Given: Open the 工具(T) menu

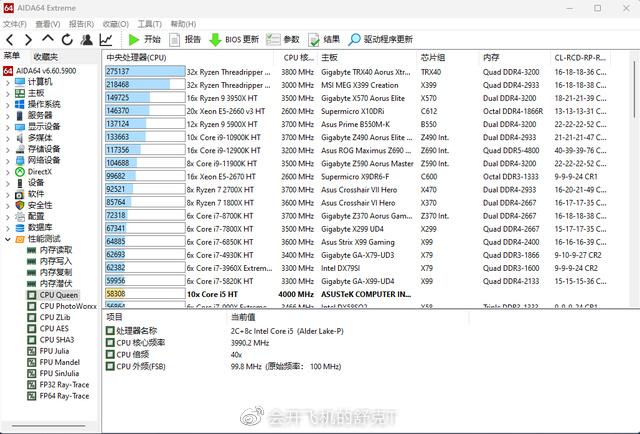Looking at the screenshot, I should (x=149, y=24).
